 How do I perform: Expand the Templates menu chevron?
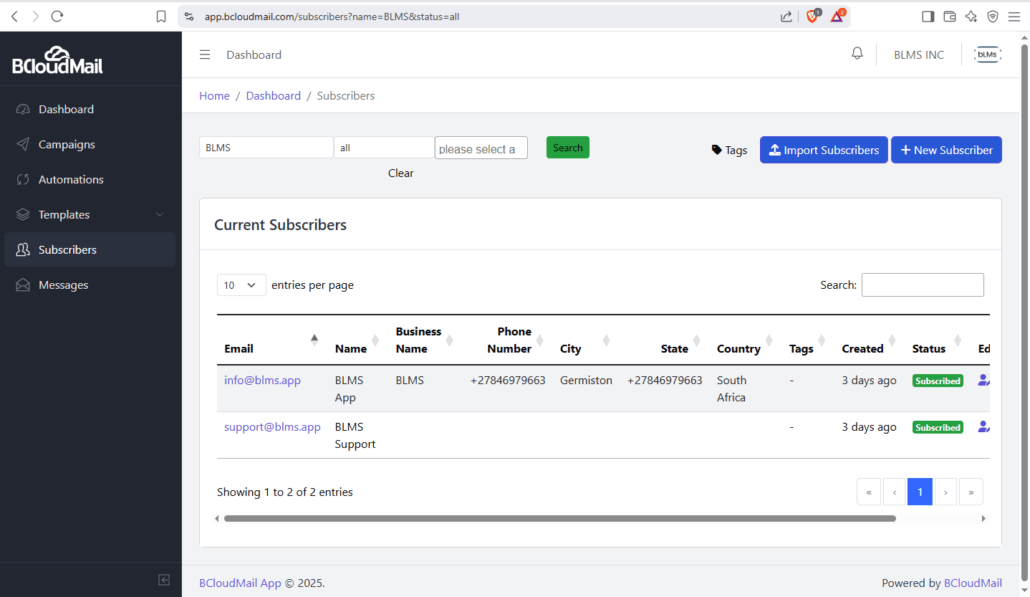[160, 215]
